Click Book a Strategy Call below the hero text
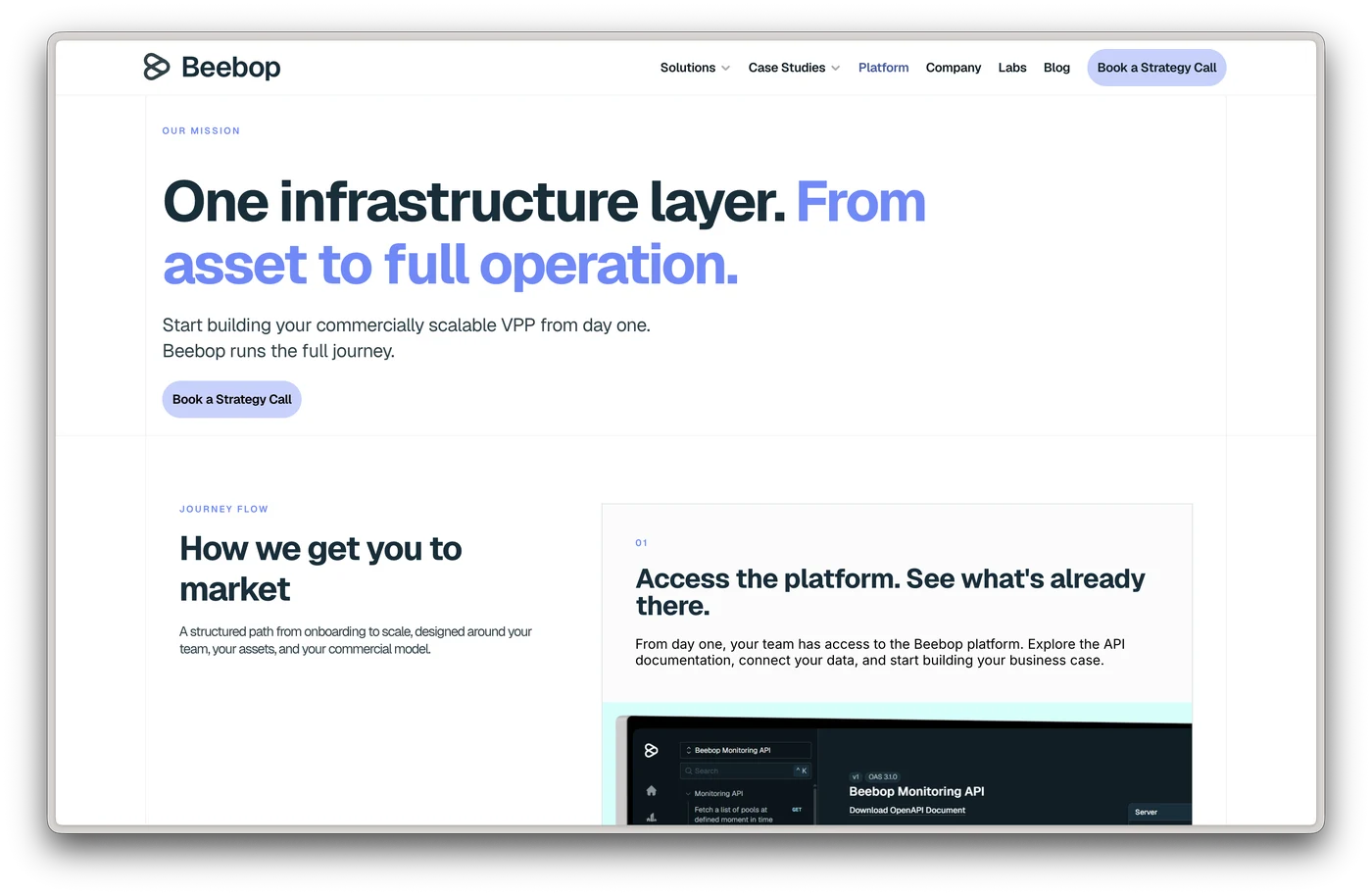Viewport: 1372px width, 896px height. pos(231,399)
